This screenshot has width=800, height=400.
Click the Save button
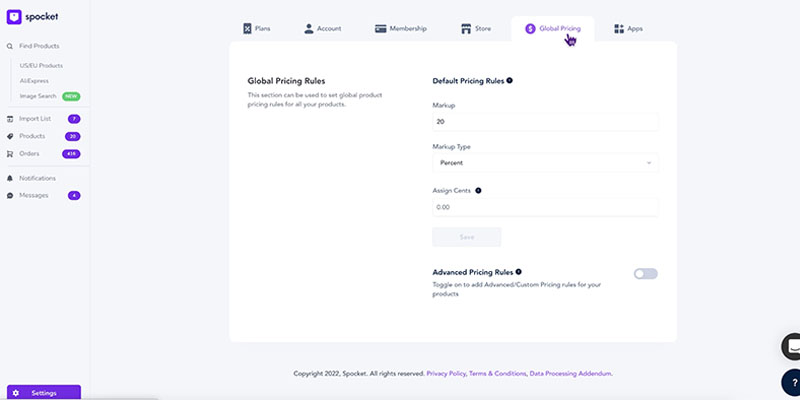(466, 237)
